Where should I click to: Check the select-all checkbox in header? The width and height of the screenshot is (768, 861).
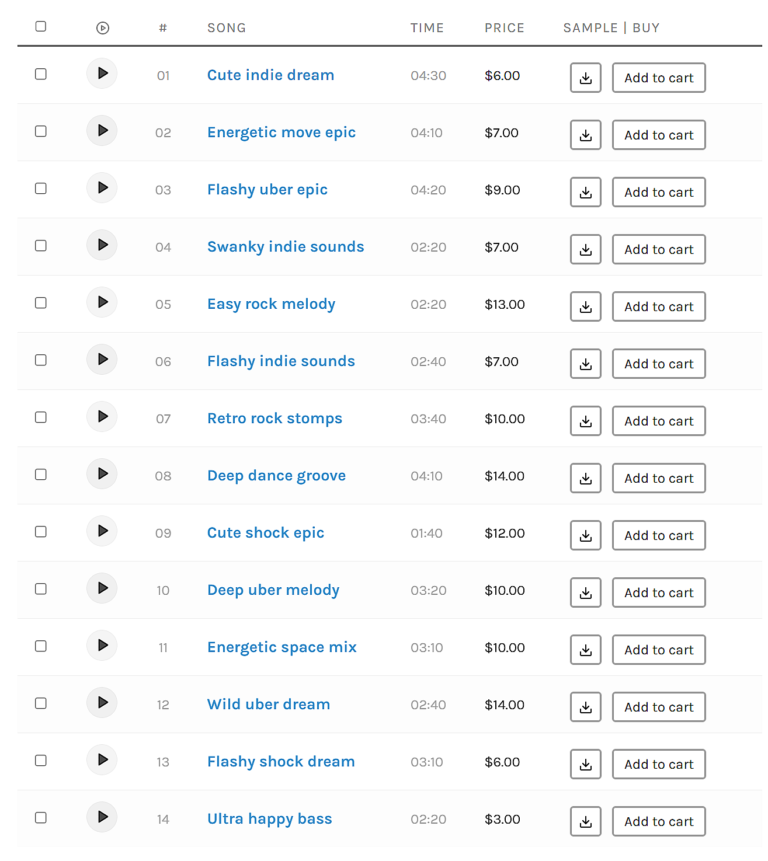[41, 27]
